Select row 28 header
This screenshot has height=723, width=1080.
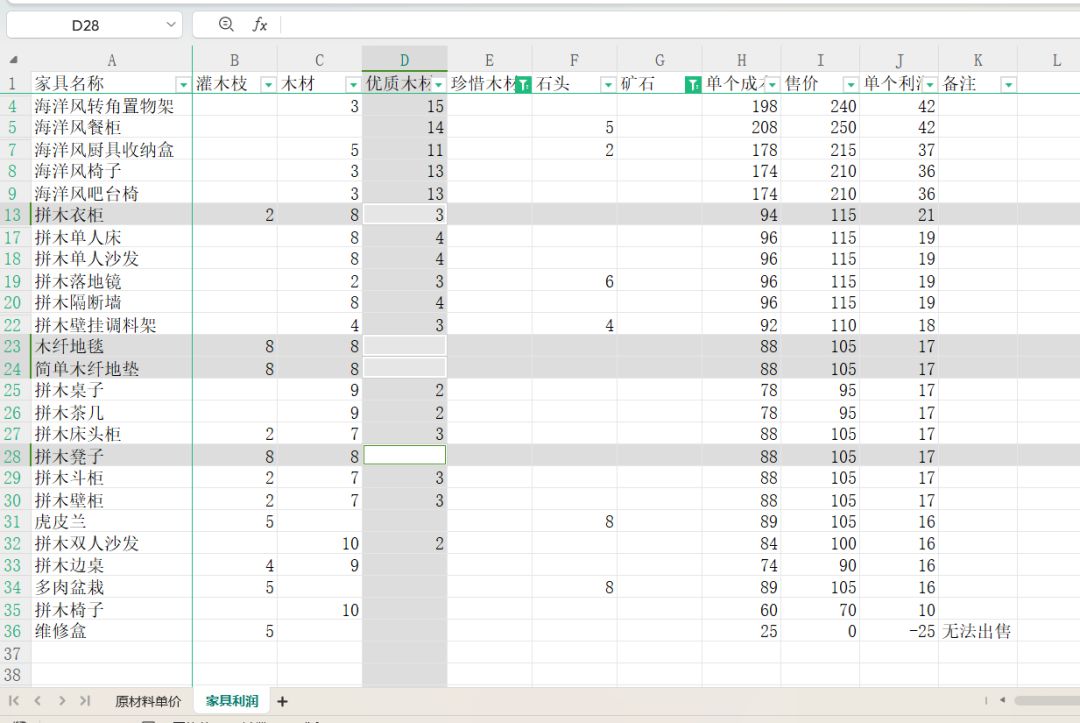[13, 456]
